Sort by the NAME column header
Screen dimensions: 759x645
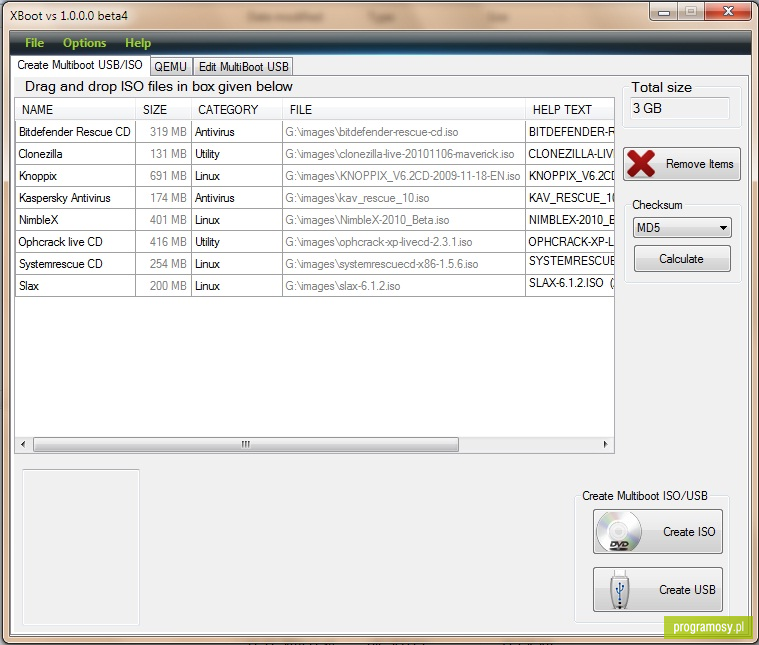point(75,109)
